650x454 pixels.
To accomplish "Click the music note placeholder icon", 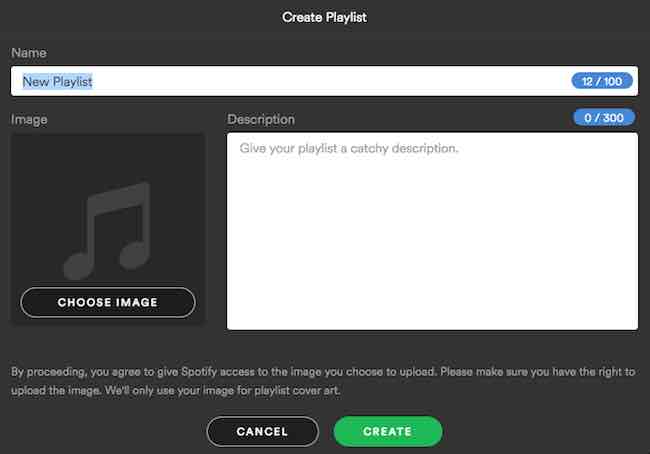I will point(107,231).
